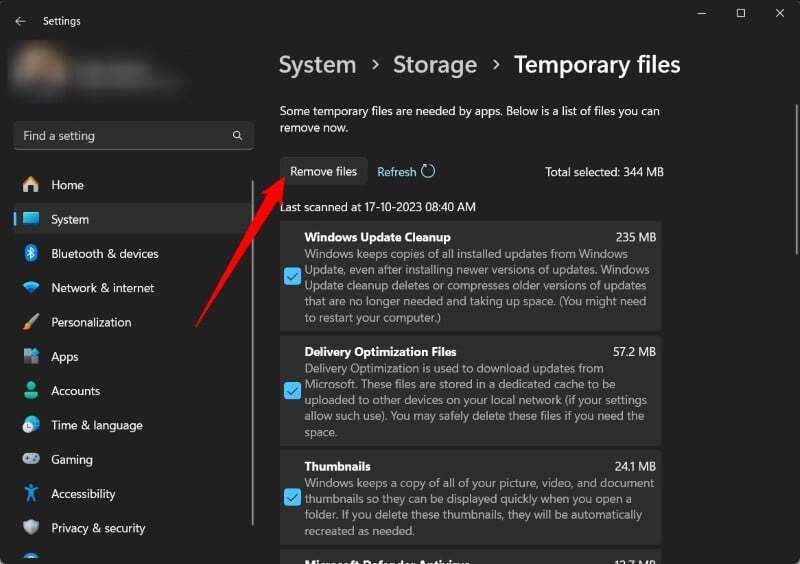This screenshot has height=564, width=800.
Task: Open Personalization settings
Action: point(133,322)
